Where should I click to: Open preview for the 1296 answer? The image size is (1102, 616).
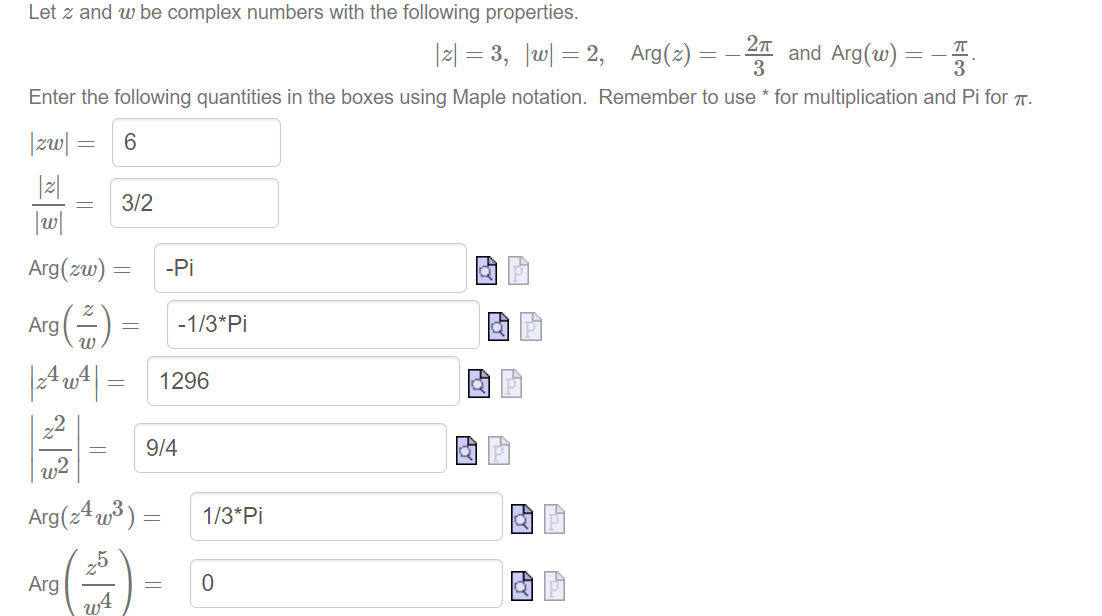tap(480, 382)
